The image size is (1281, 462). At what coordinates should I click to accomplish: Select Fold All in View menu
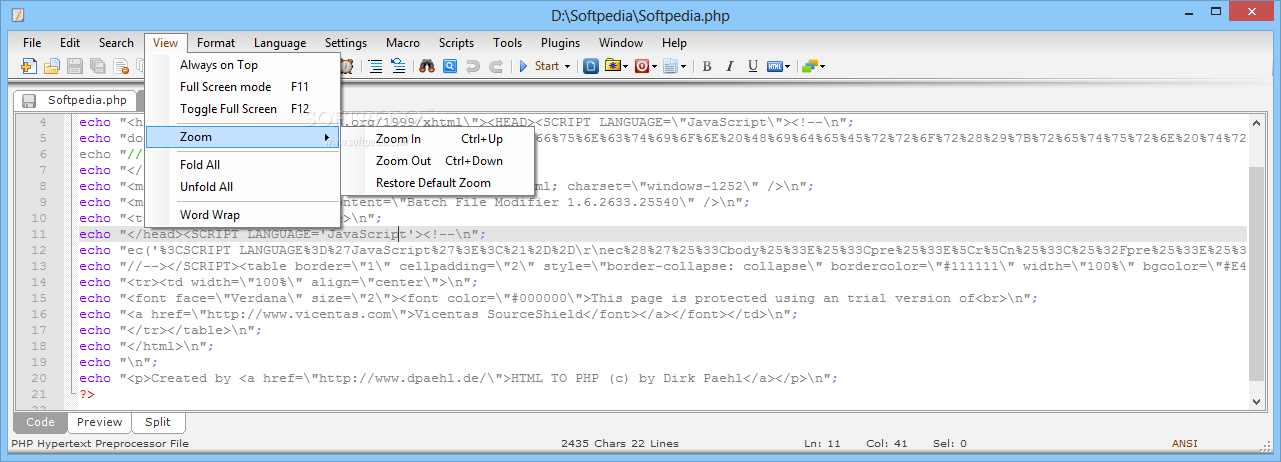[200, 165]
